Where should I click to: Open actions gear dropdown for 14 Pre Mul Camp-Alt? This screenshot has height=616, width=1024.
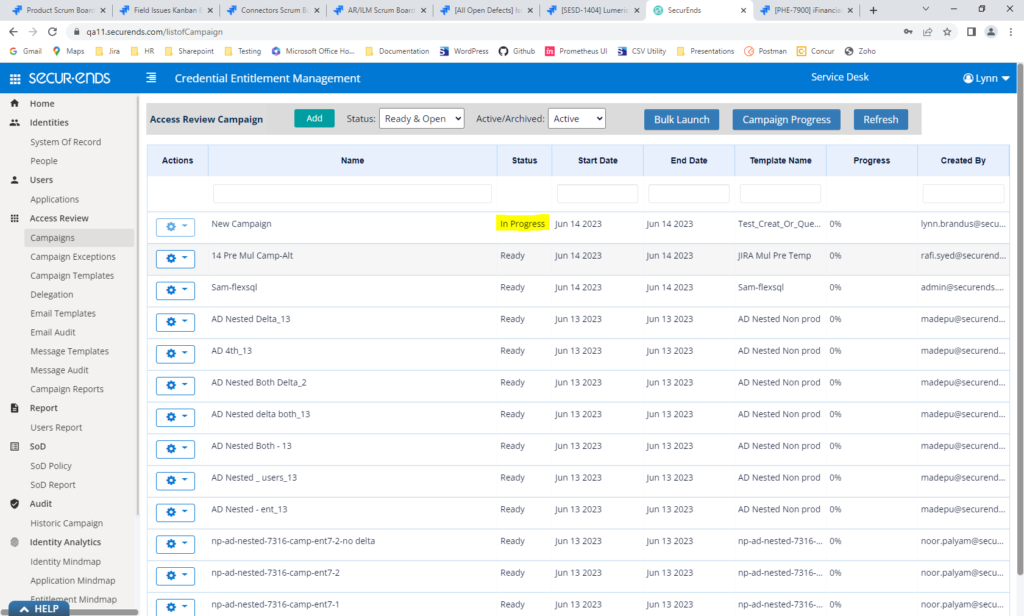click(x=175, y=258)
